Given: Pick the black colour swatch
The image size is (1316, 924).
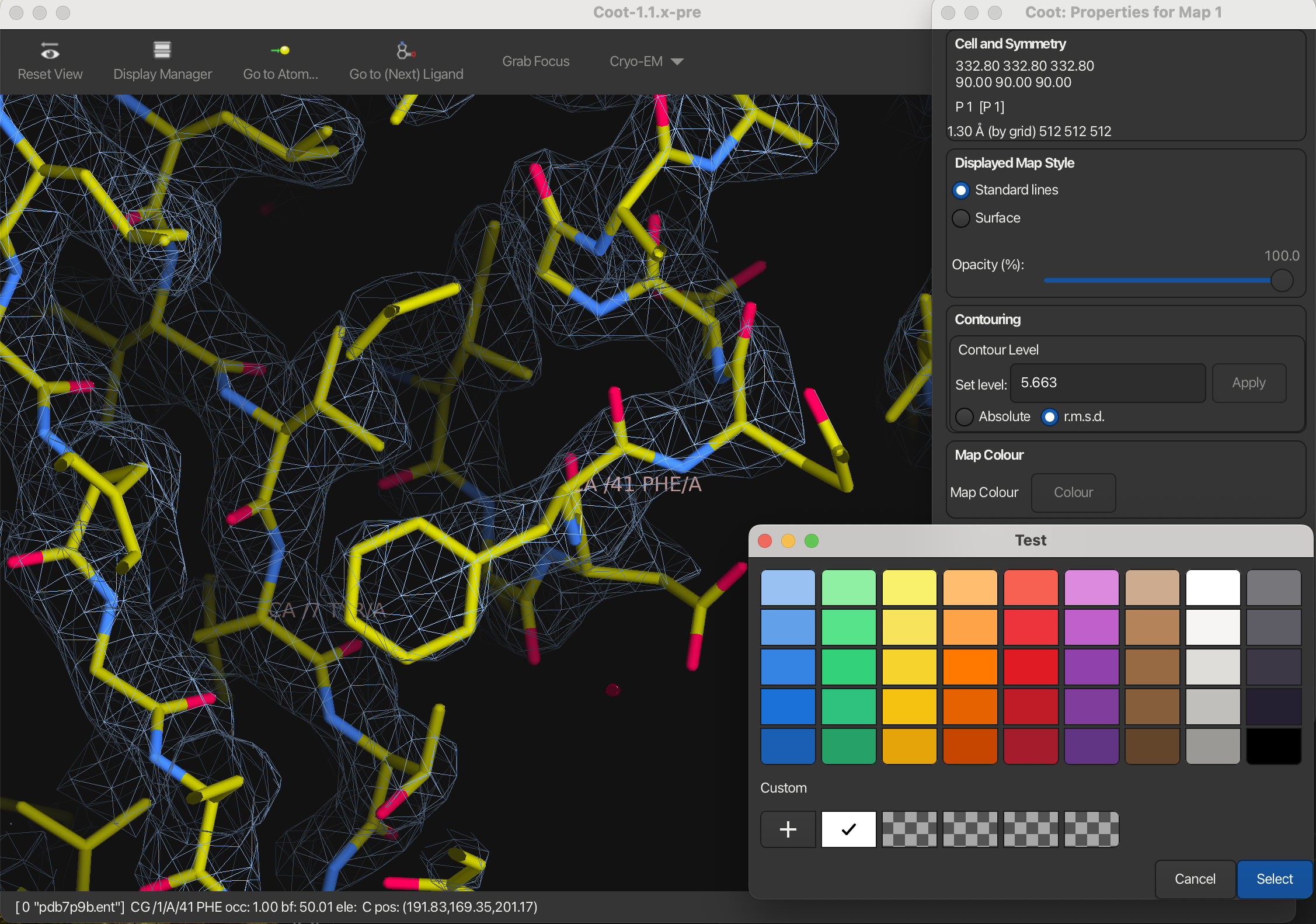Looking at the screenshot, I should [x=1273, y=746].
